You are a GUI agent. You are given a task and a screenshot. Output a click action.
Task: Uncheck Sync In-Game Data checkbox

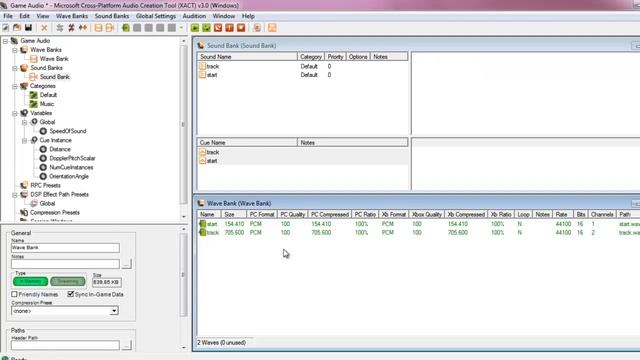click(71, 294)
